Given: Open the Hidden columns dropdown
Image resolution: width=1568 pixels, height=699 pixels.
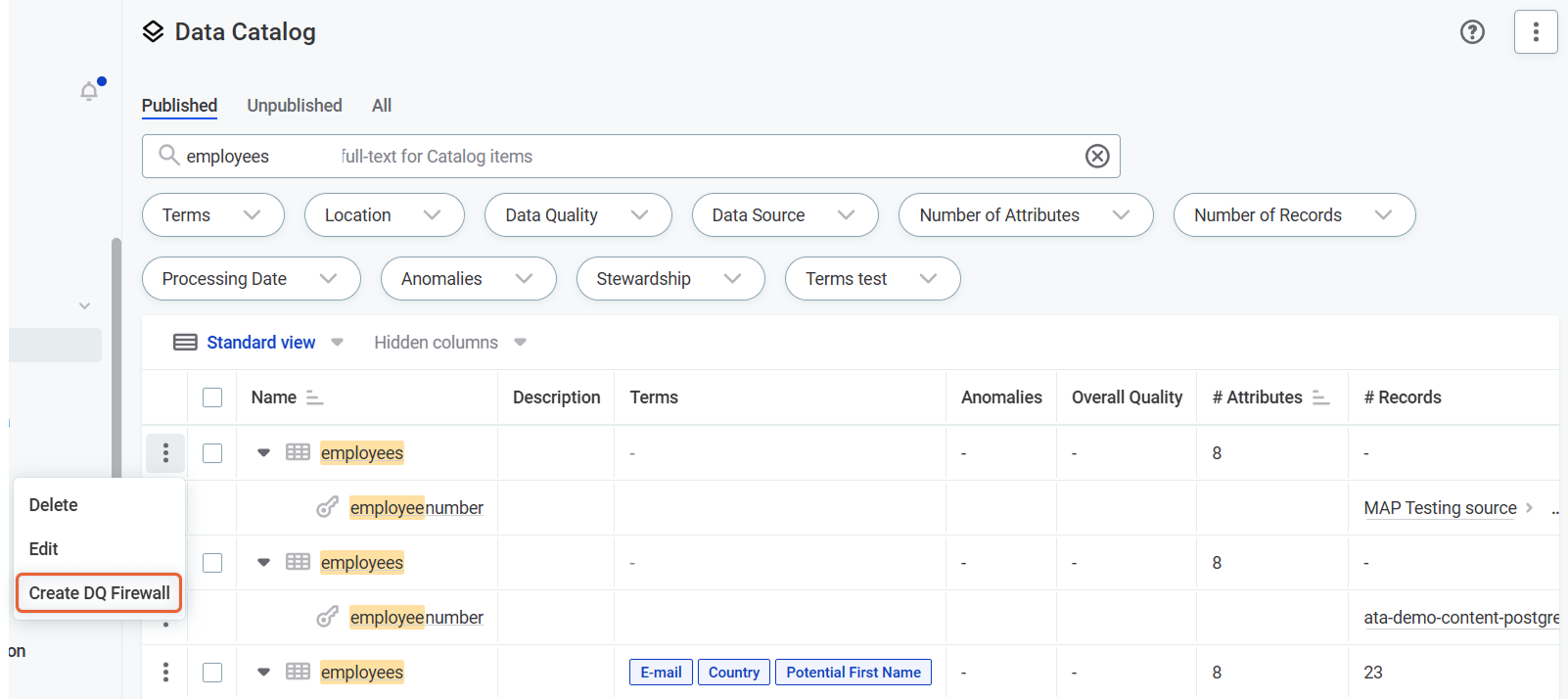Looking at the screenshot, I should (520, 343).
